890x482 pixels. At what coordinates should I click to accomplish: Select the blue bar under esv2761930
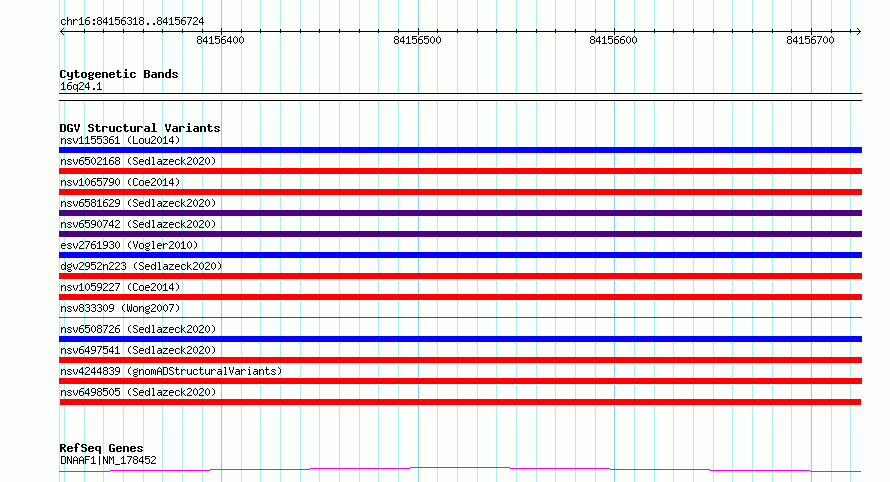click(x=460, y=255)
